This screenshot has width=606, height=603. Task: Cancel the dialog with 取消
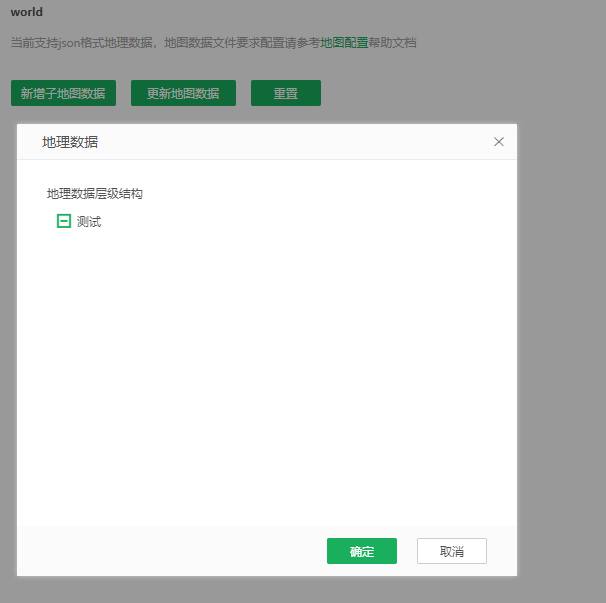pyautogui.click(x=451, y=551)
